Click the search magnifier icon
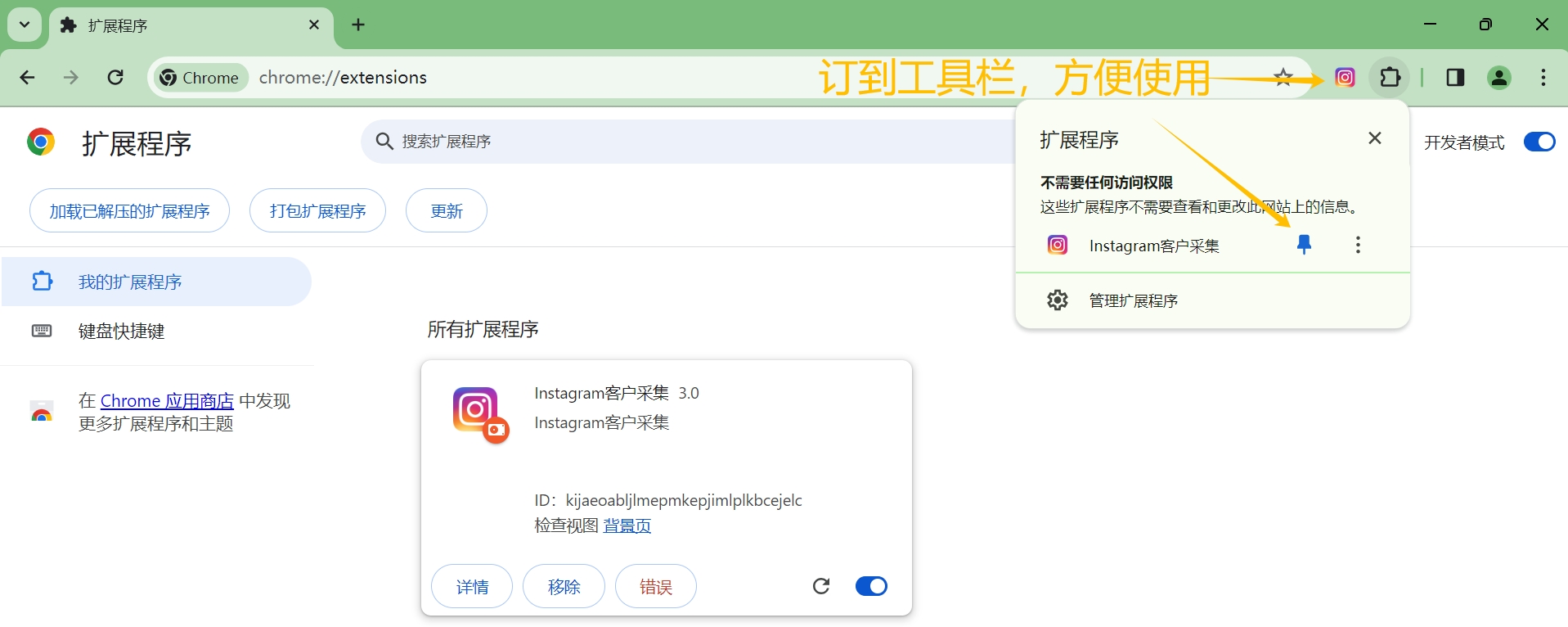The height and width of the screenshot is (627, 1568). click(384, 142)
